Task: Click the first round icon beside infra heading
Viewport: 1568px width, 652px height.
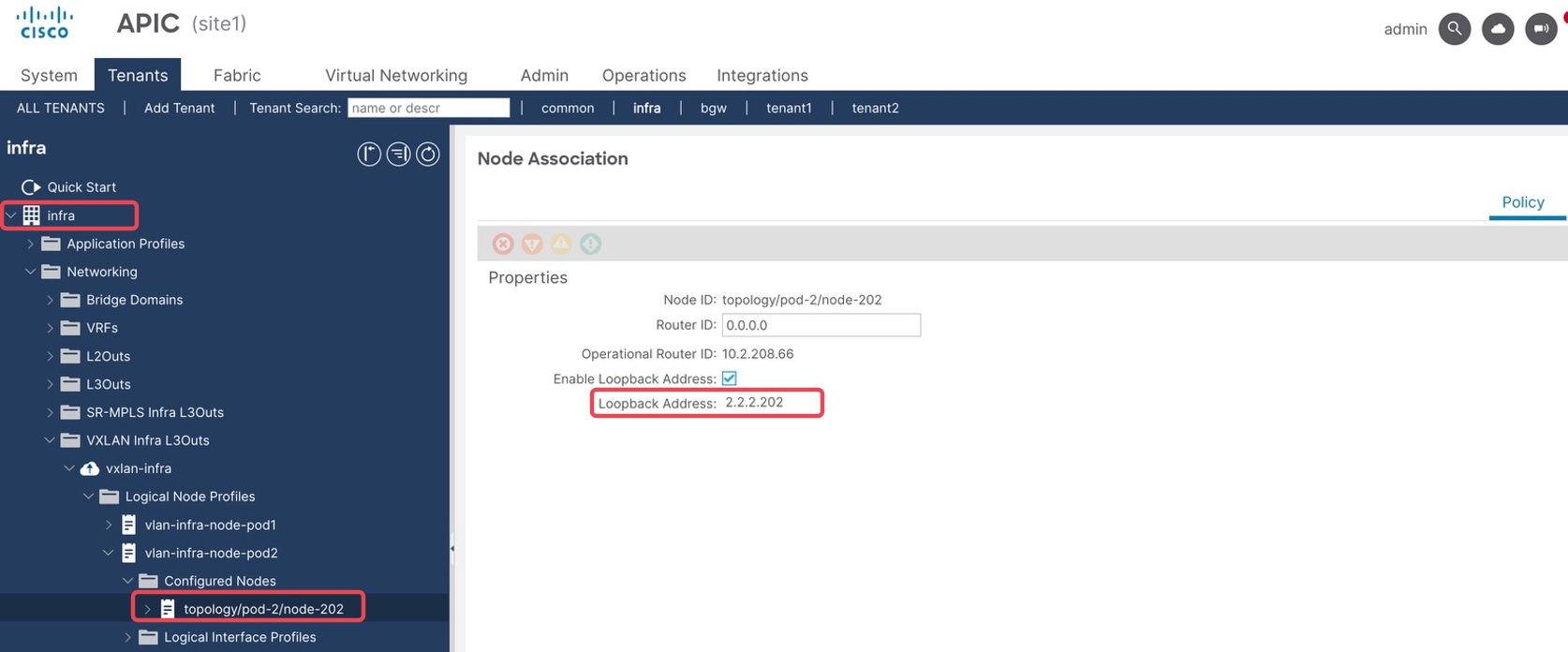Action: click(x=369, y=155)
